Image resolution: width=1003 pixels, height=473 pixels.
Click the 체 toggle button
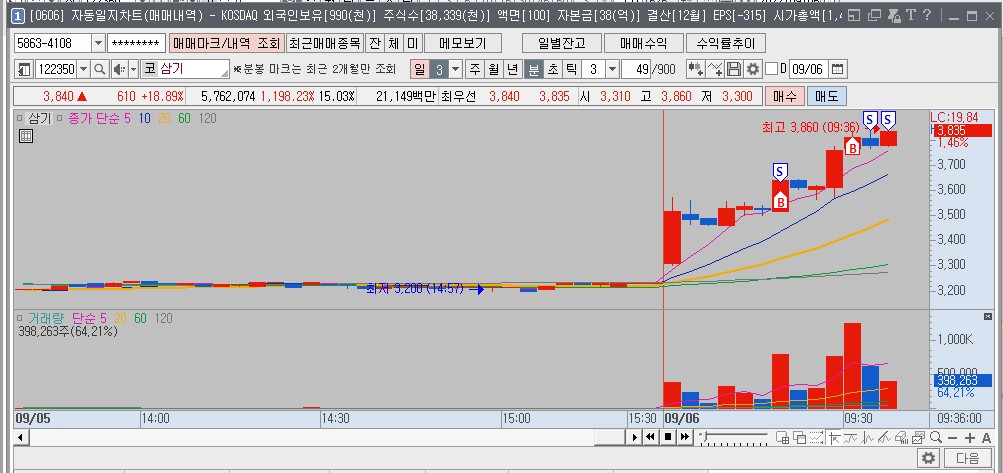(393, 44)
